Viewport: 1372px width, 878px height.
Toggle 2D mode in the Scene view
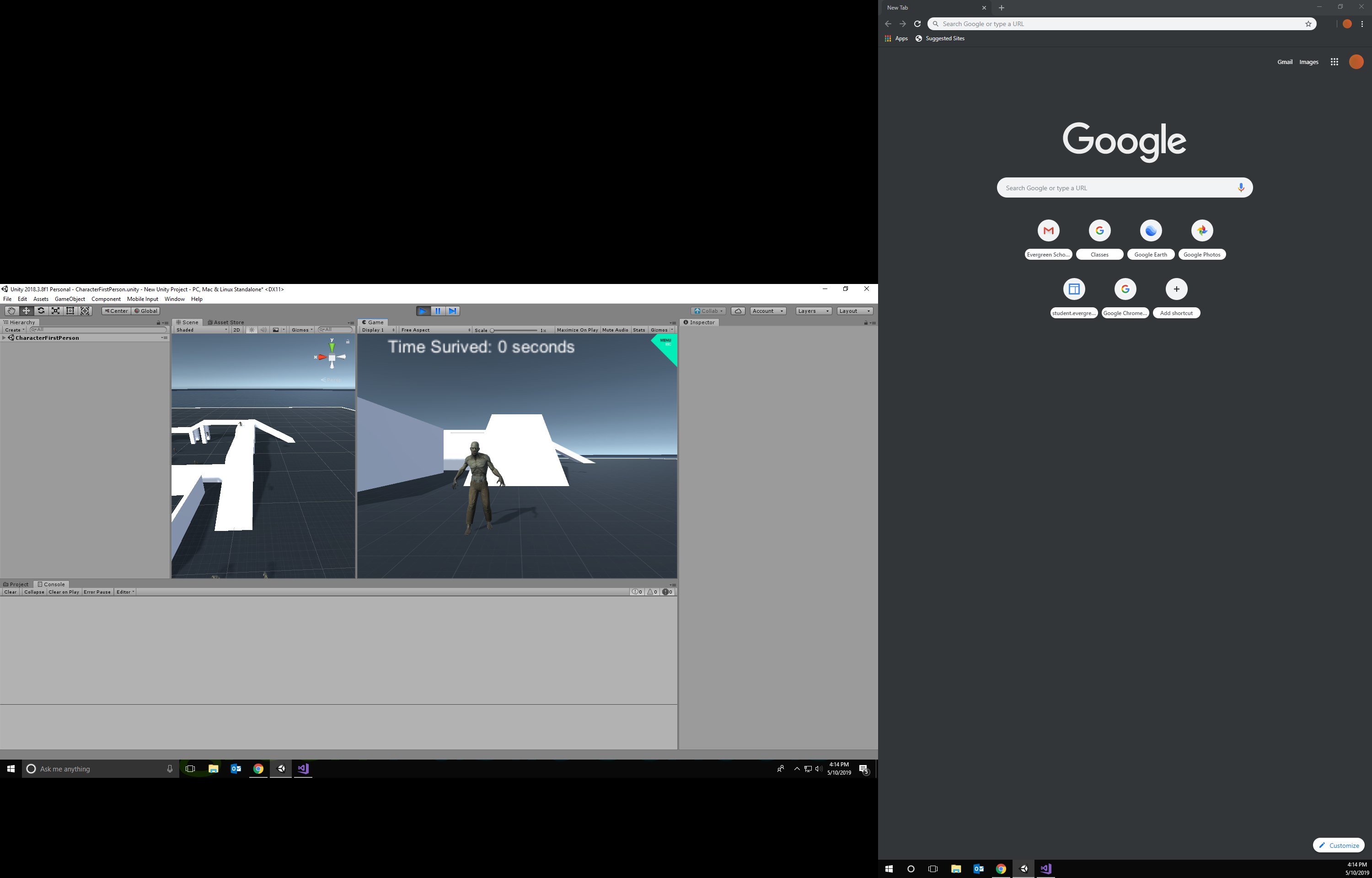(x=236, y=330)
